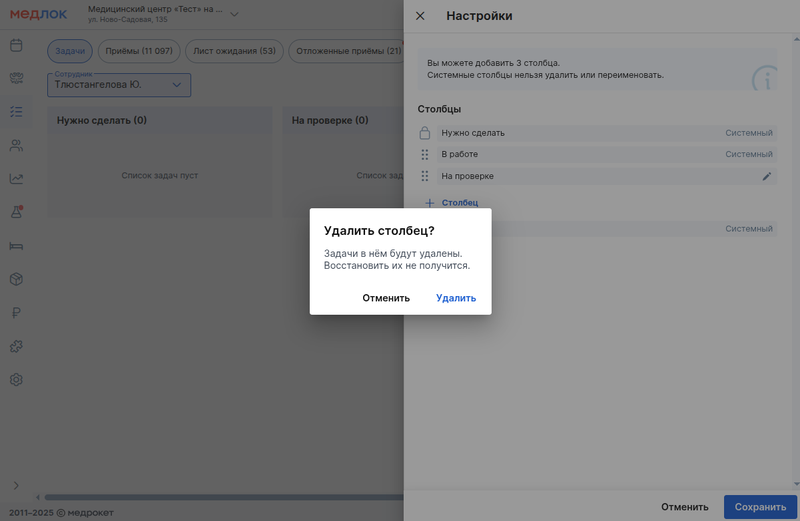Select the Задачи tab
The height and width of the screenshot is (521, 800).
pos(70,51)
